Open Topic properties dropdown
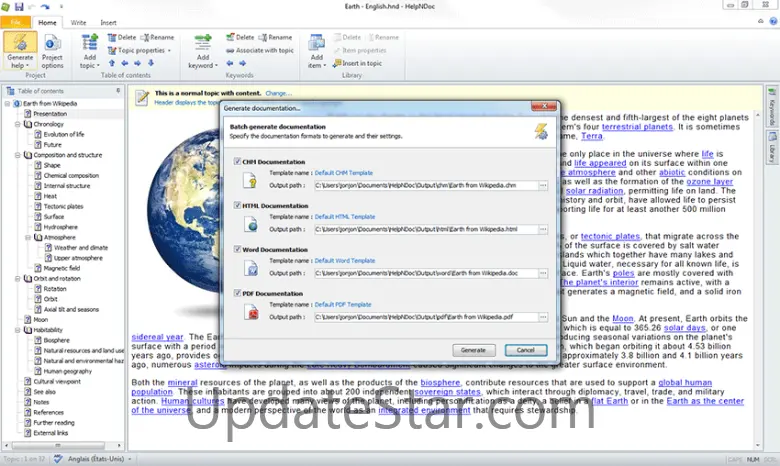780x466 pixels. (x=139, y=50)
